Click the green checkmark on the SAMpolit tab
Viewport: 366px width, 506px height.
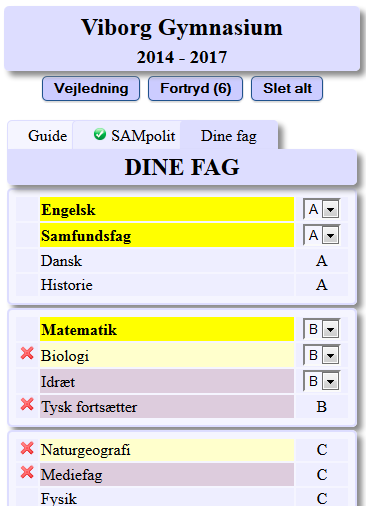pyautogui.click(x=100, y=134)
